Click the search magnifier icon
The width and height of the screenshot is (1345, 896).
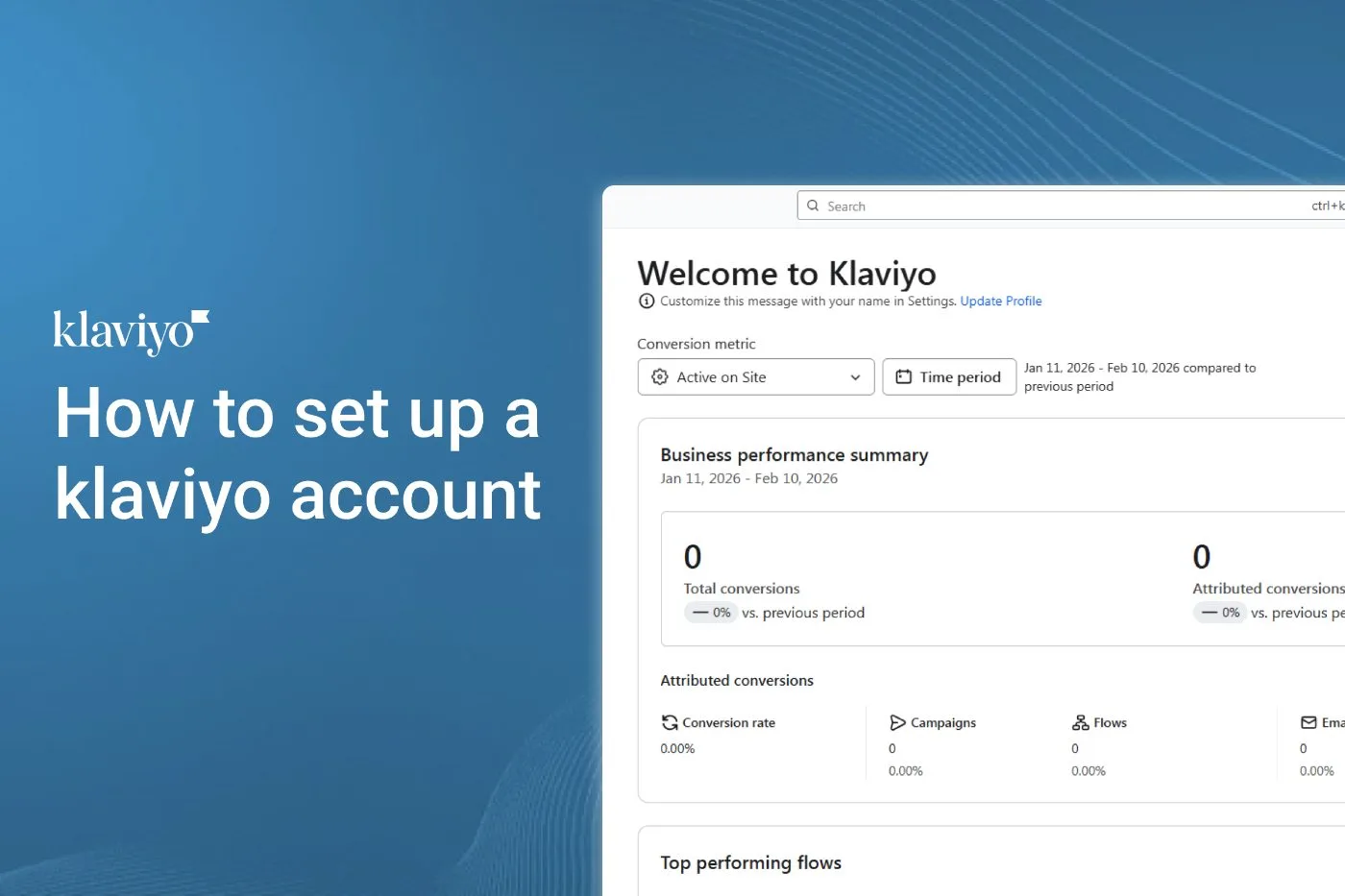pyautogui.click(x=813, y=206)
